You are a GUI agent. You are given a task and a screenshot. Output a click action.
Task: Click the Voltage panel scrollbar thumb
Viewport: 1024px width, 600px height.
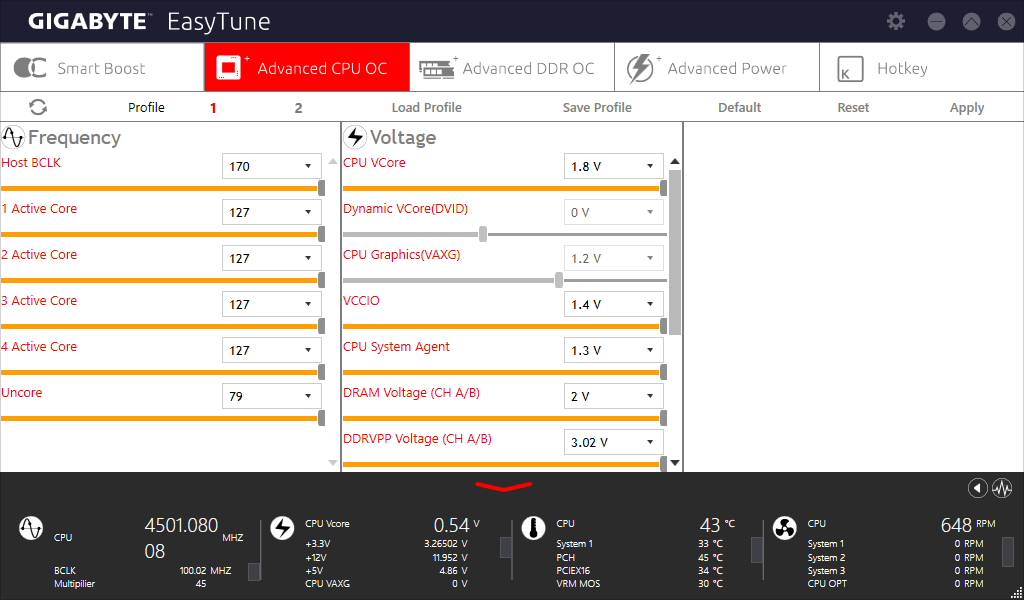675,253
